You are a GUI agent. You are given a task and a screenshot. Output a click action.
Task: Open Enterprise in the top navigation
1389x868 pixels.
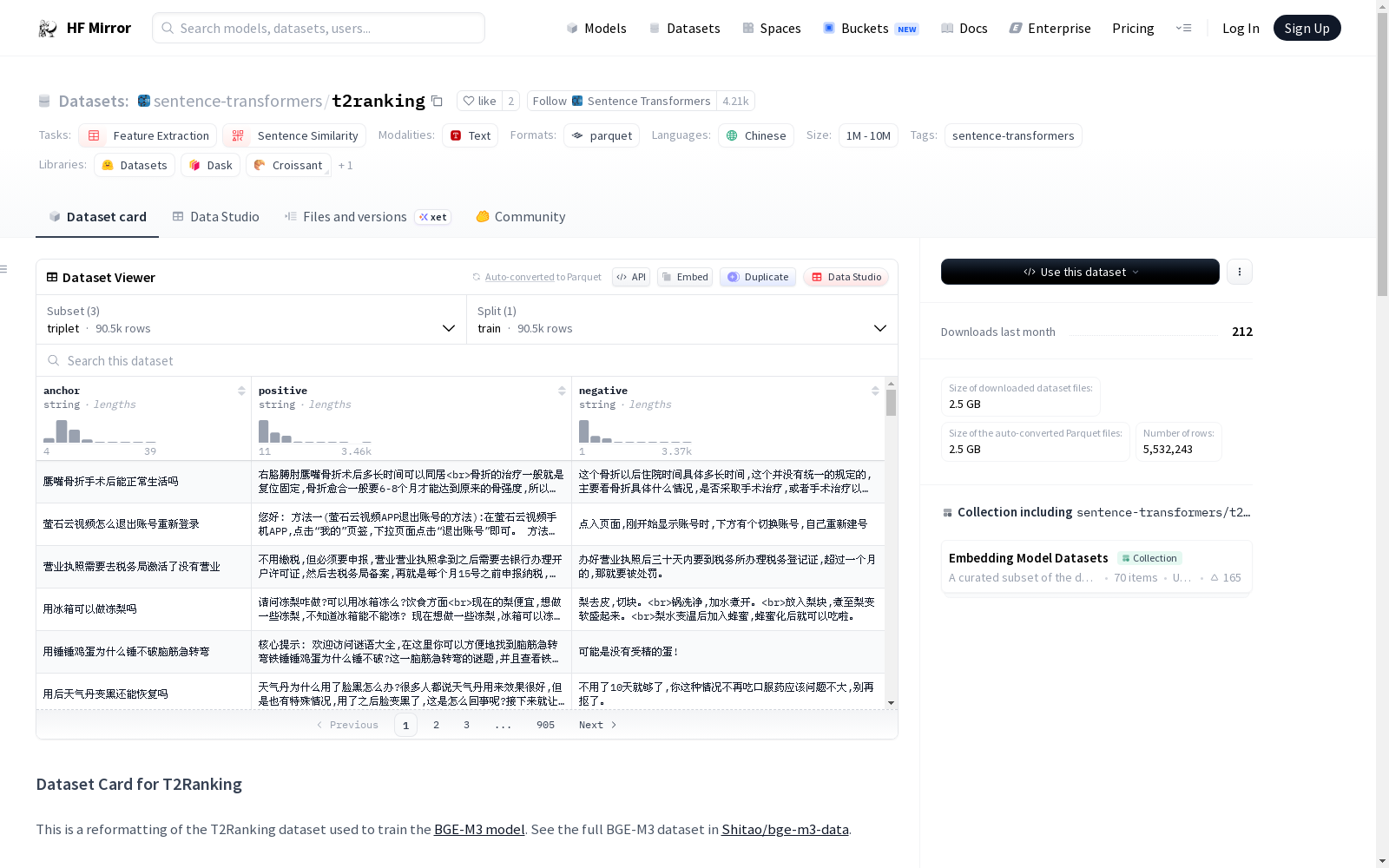[x=1050, y=28]
